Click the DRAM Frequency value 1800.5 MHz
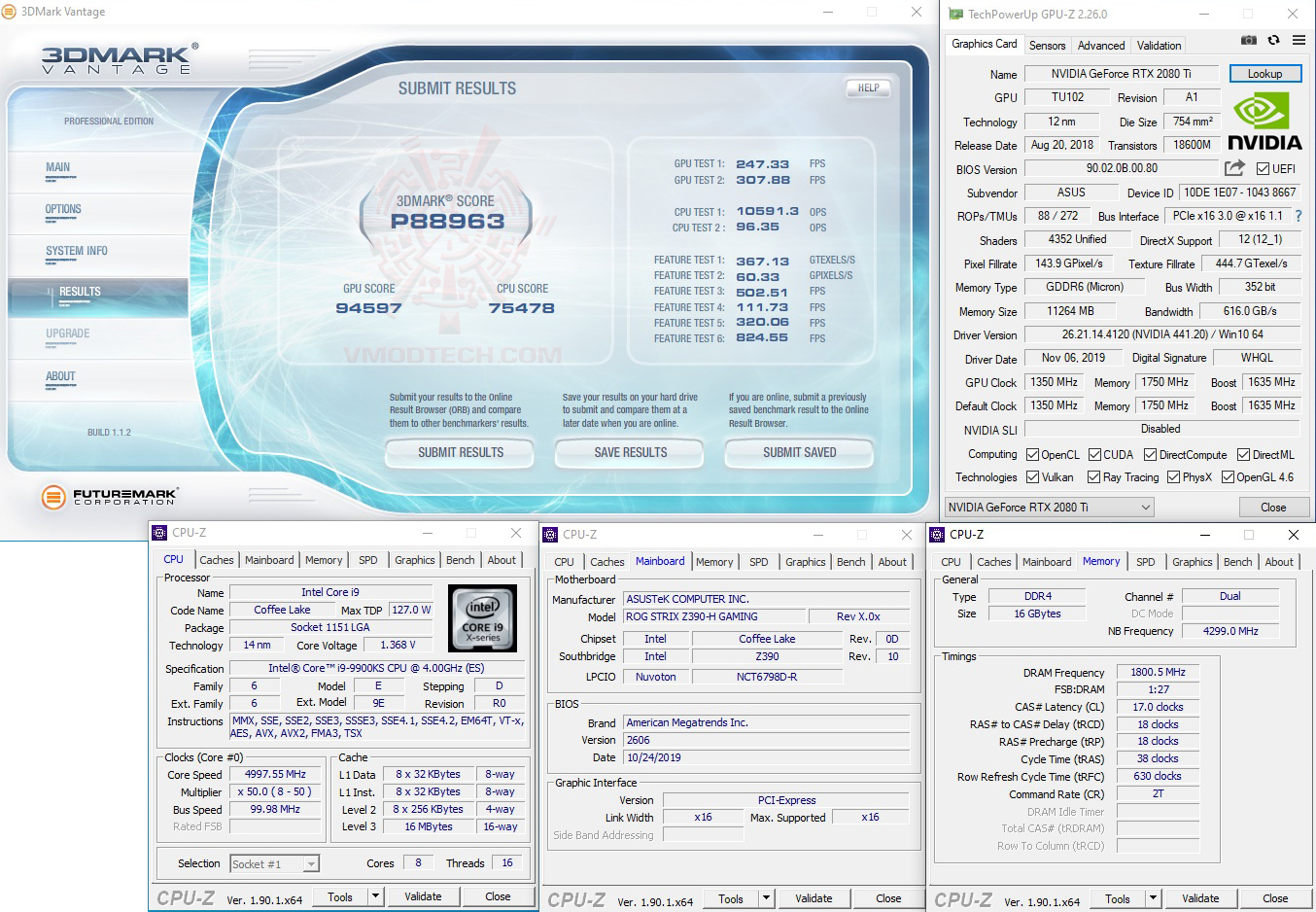 click(1158, 672)
